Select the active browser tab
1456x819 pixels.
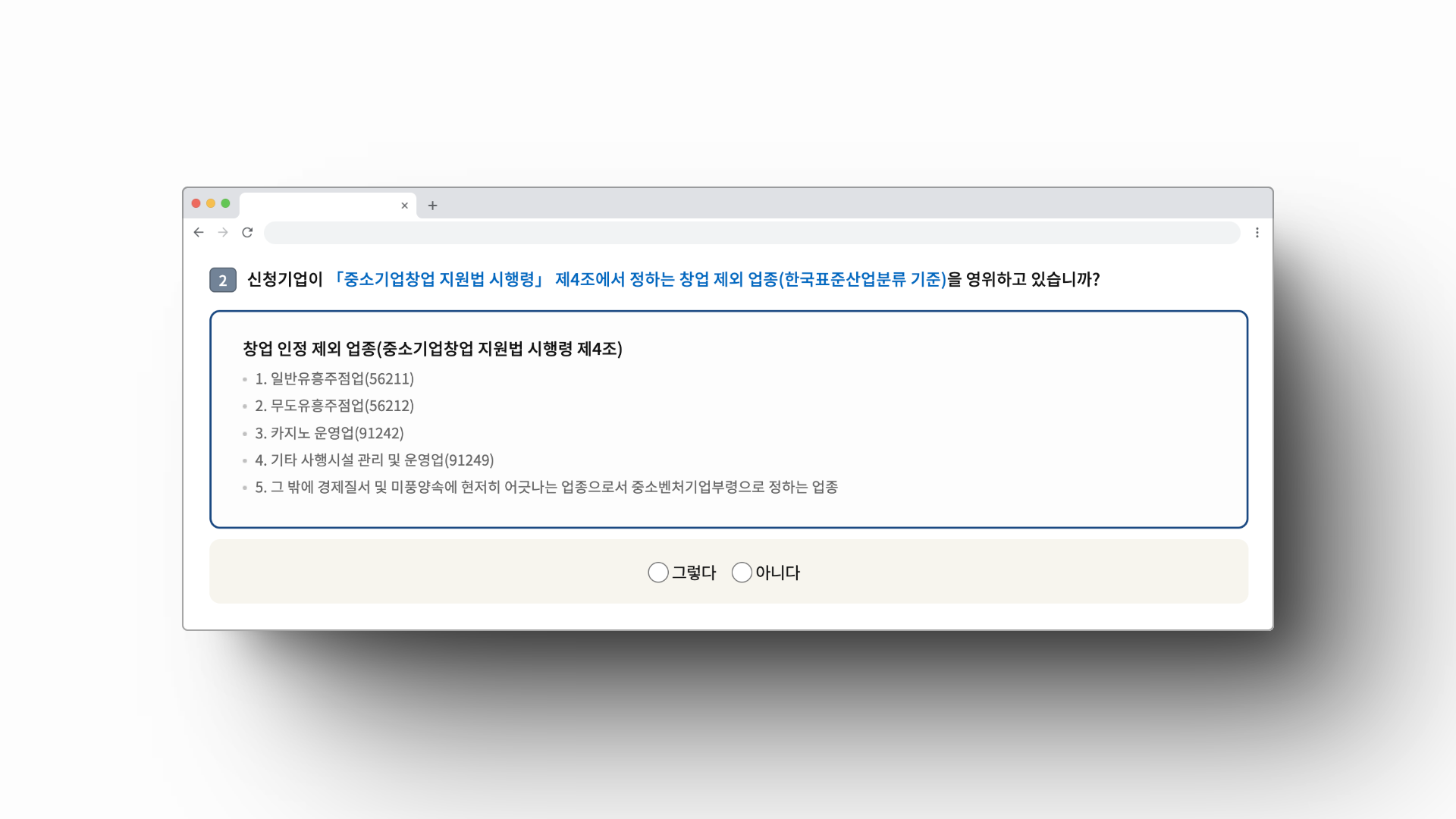[x=318, y=206]
